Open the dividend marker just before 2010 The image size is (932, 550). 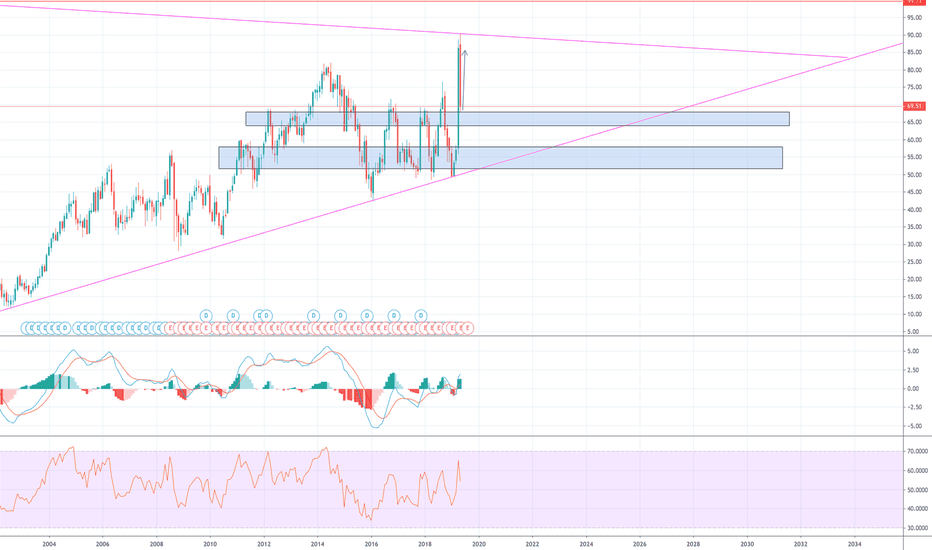point(206,315)
